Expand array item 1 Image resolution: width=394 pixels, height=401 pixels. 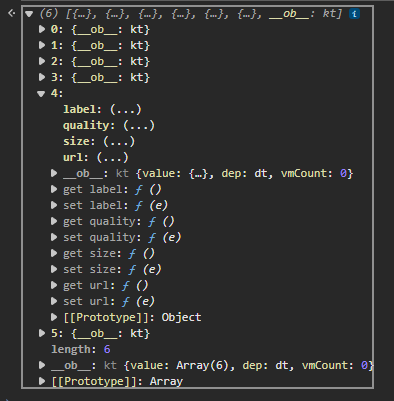pyautogui.click(x=42, y=45)
